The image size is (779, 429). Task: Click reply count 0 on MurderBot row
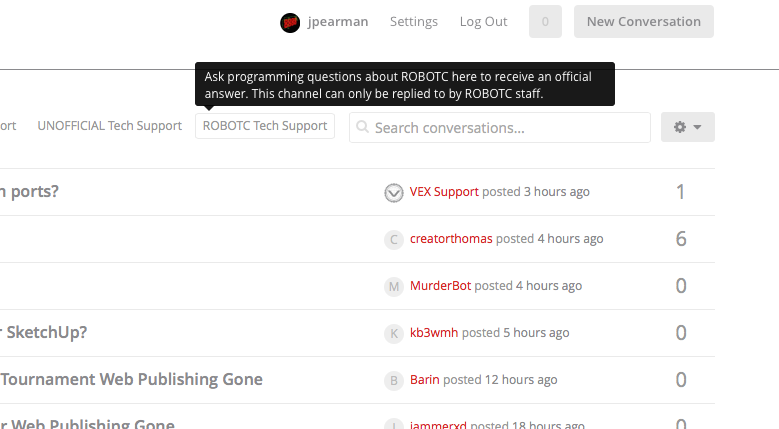(681, 286)
